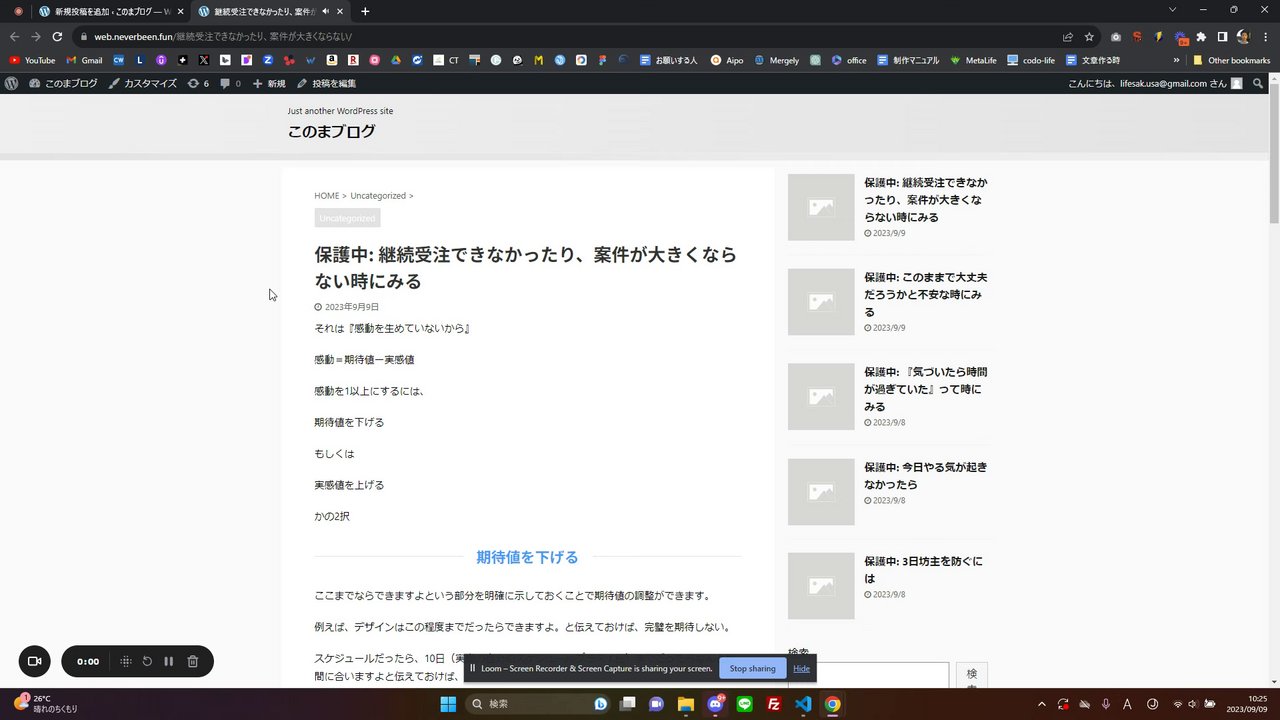
Task: Open the Gmail bookmark
Action: pos(84,60)
